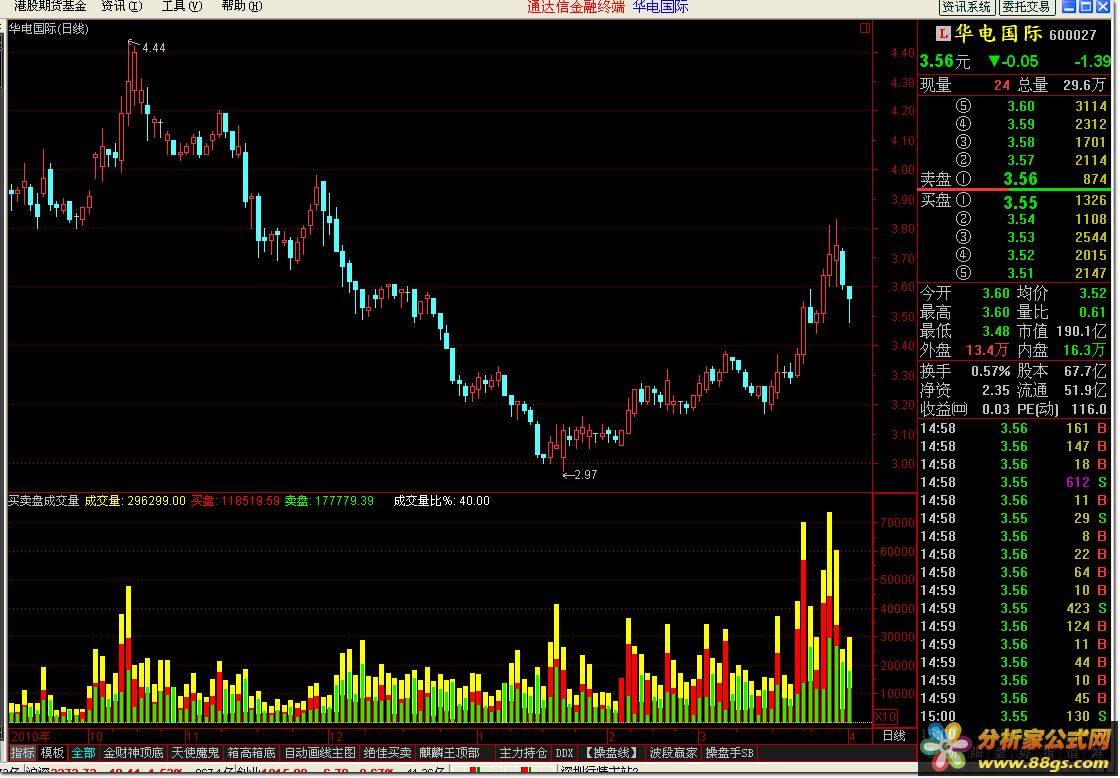The image size is (1120, 778).
Task: Apply the 操盘手SB indicator
Action: pos(729,753)
